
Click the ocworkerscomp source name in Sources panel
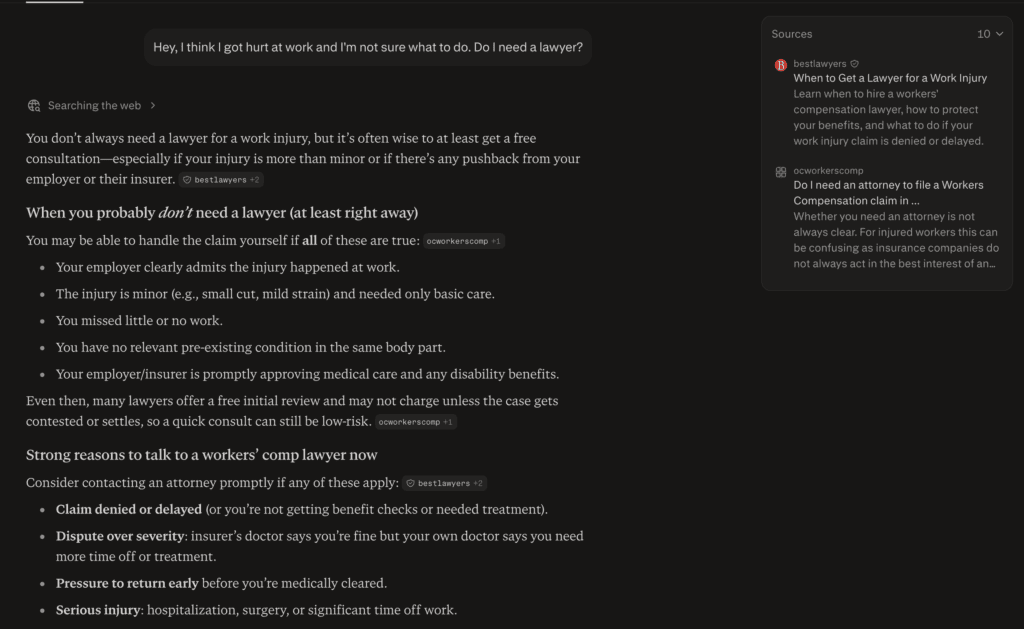(x=828, y=170)
